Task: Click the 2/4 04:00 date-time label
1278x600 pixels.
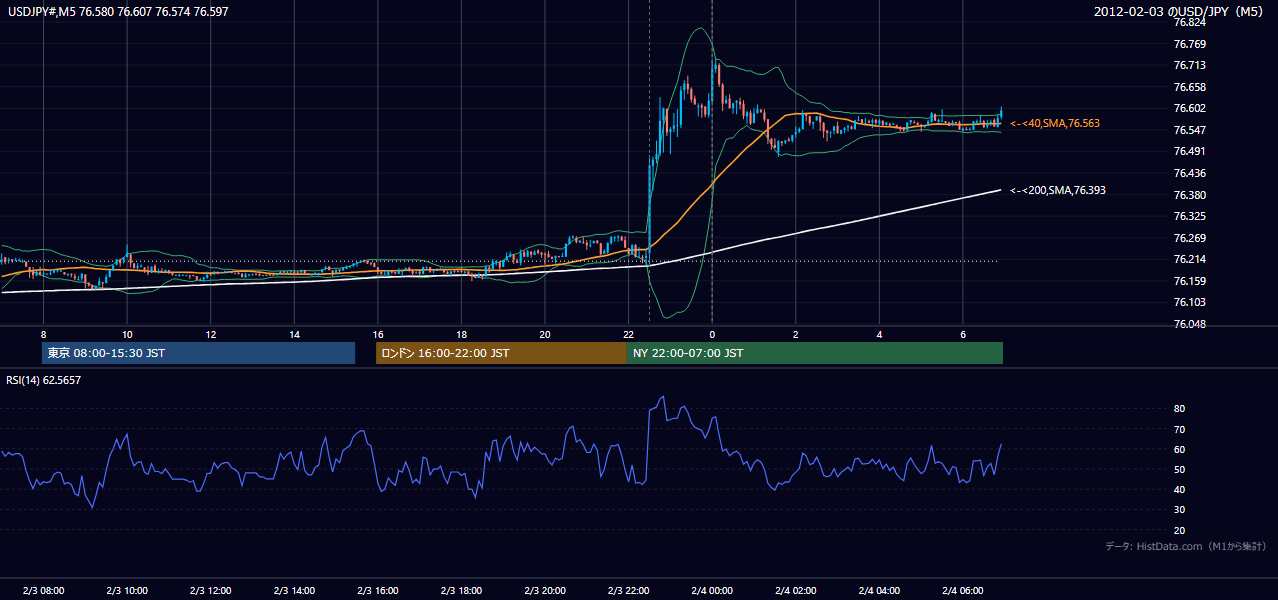Action: [878, 590]
